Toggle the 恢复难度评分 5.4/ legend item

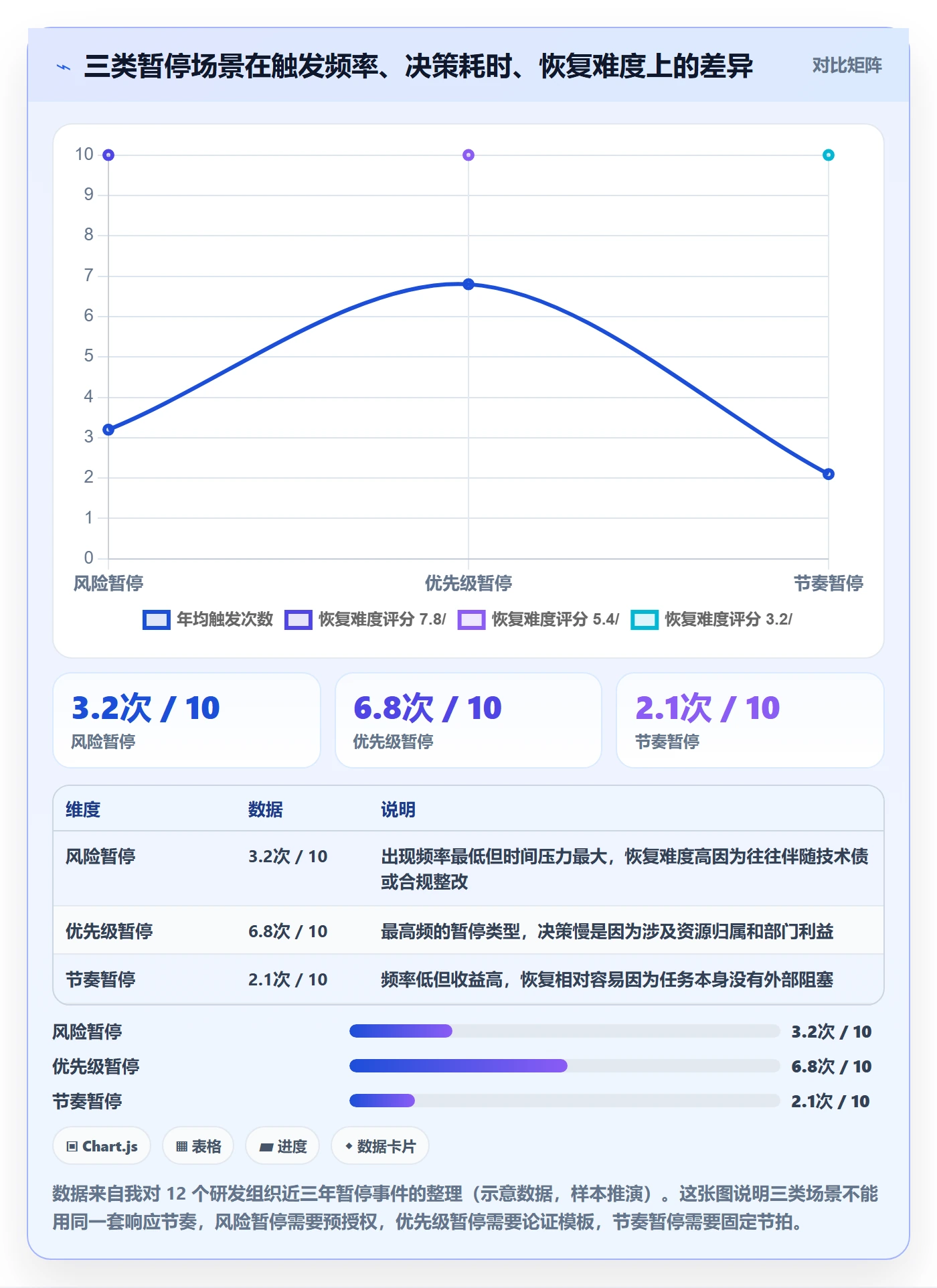pos(539,619)
